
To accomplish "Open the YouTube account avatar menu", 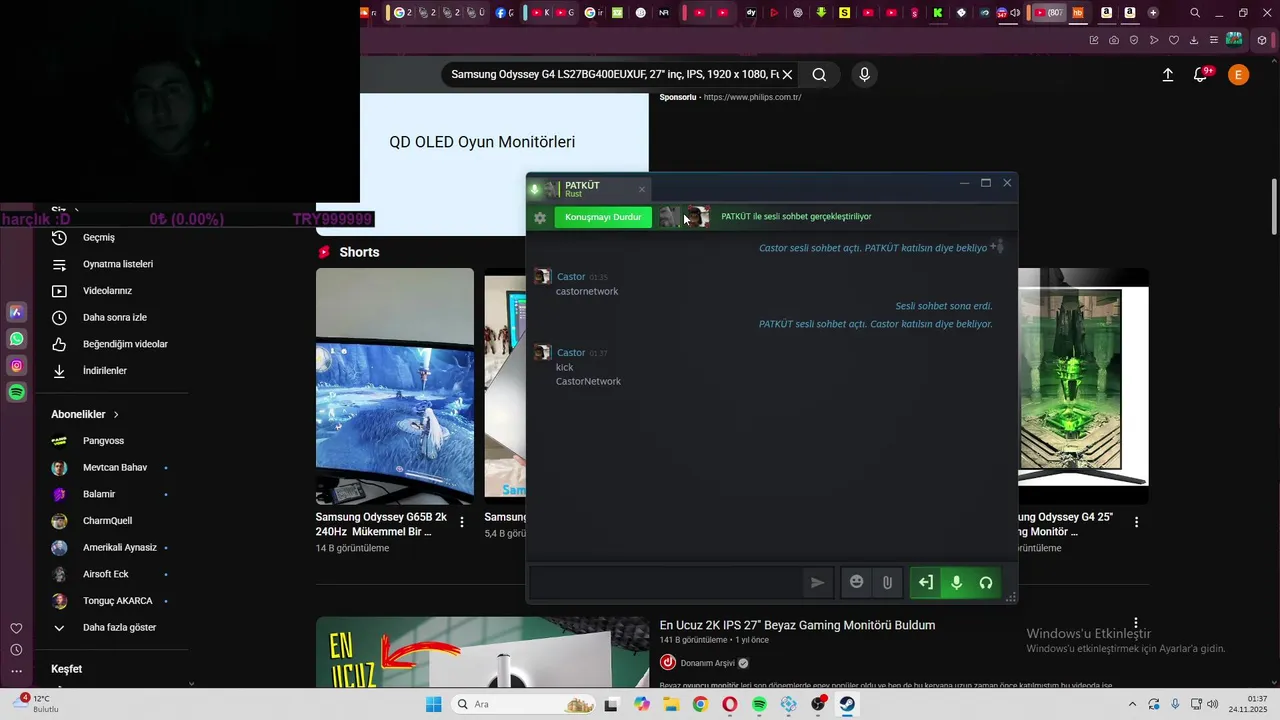I will pos(1238,75).
